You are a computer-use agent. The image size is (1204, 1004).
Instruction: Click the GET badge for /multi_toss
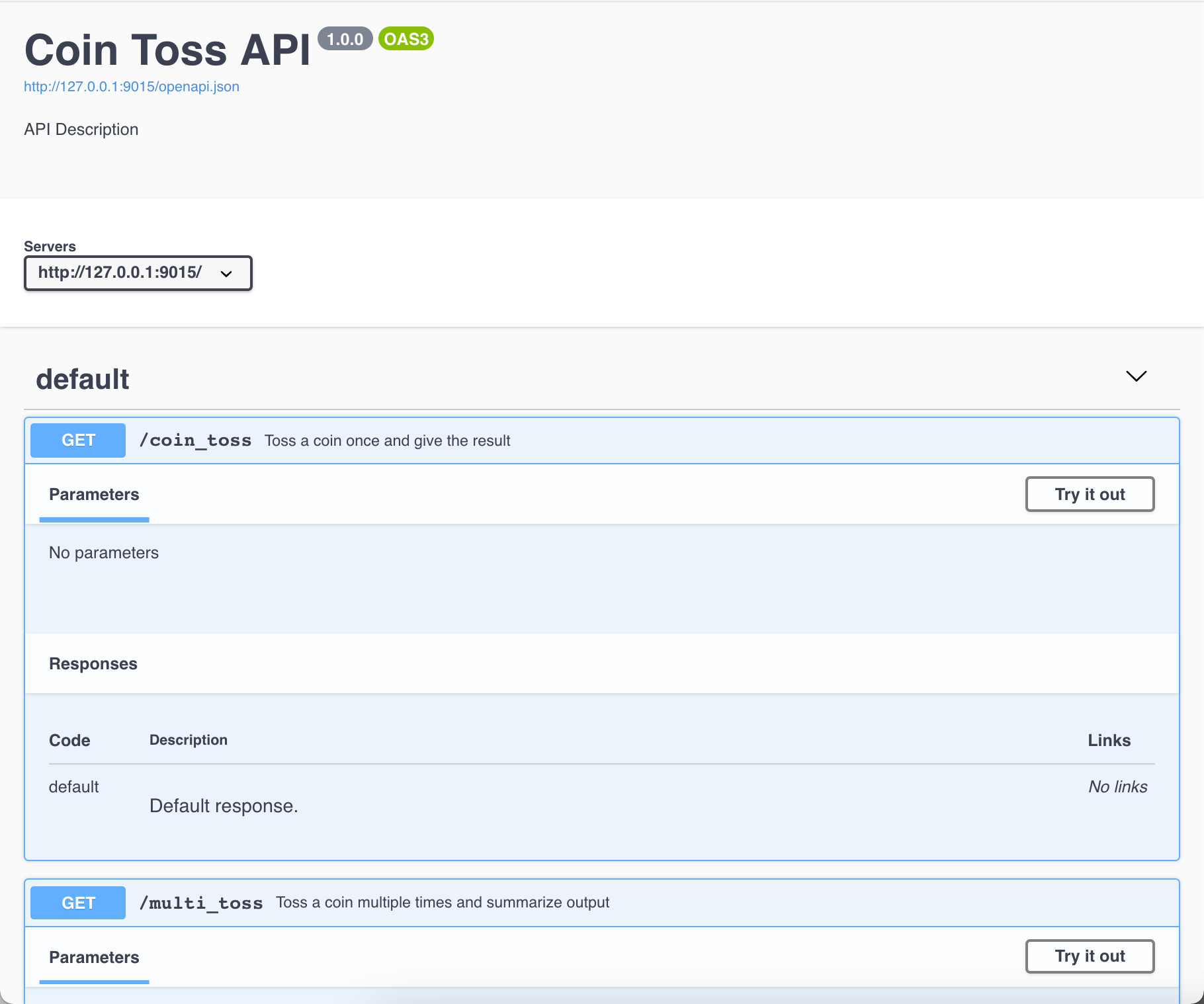[78, 903]
